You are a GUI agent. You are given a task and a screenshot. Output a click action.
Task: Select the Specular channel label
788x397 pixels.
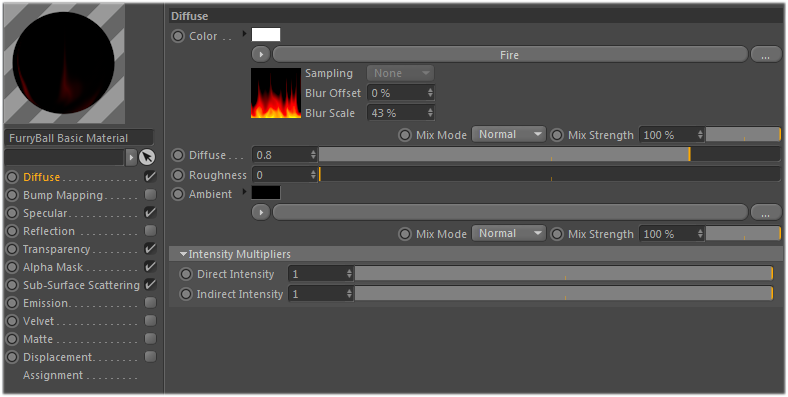pyautogui.click(x=45, y=213)
